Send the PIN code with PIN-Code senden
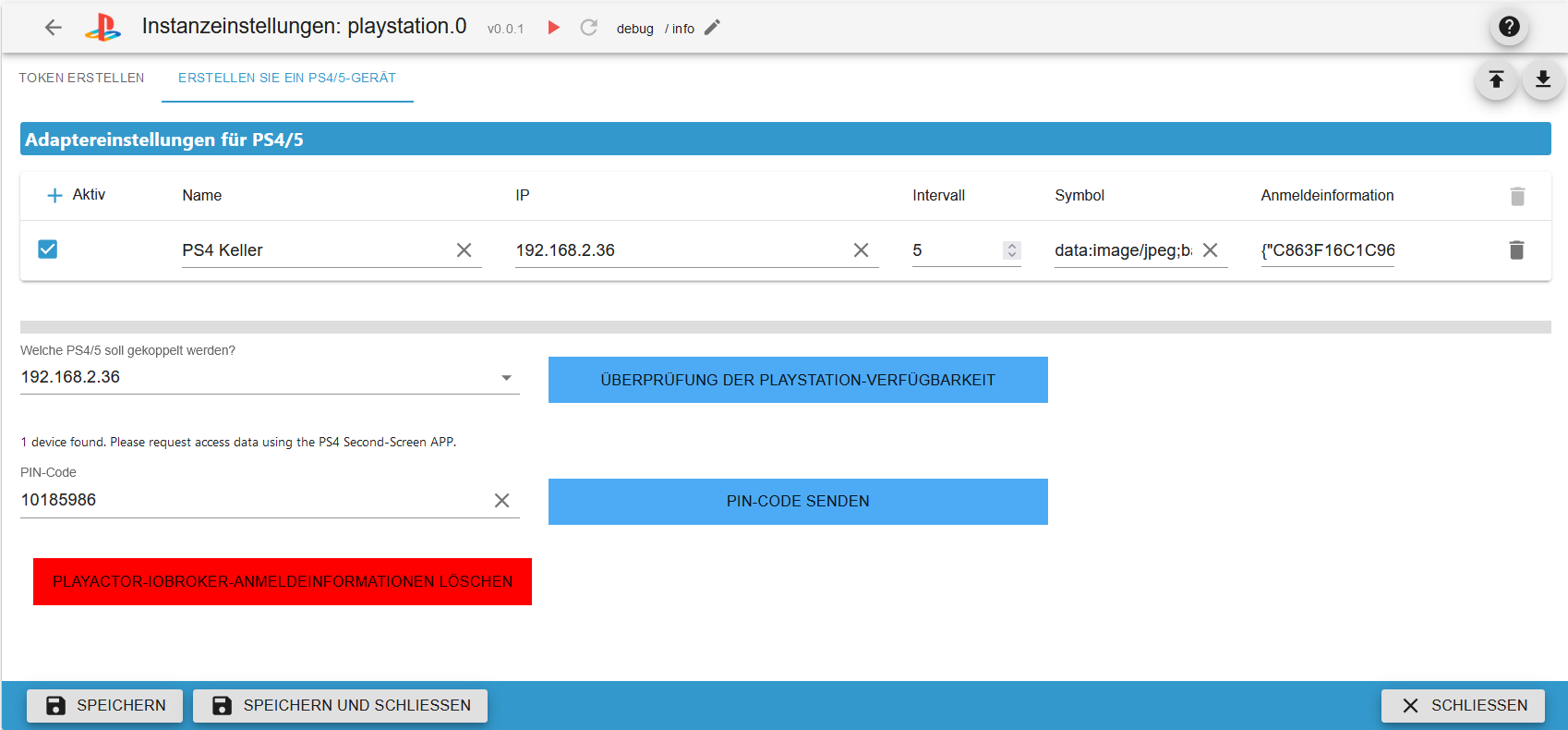This screenshot has height=730, width=1568. pyautogui.click(x=798, y=502)
